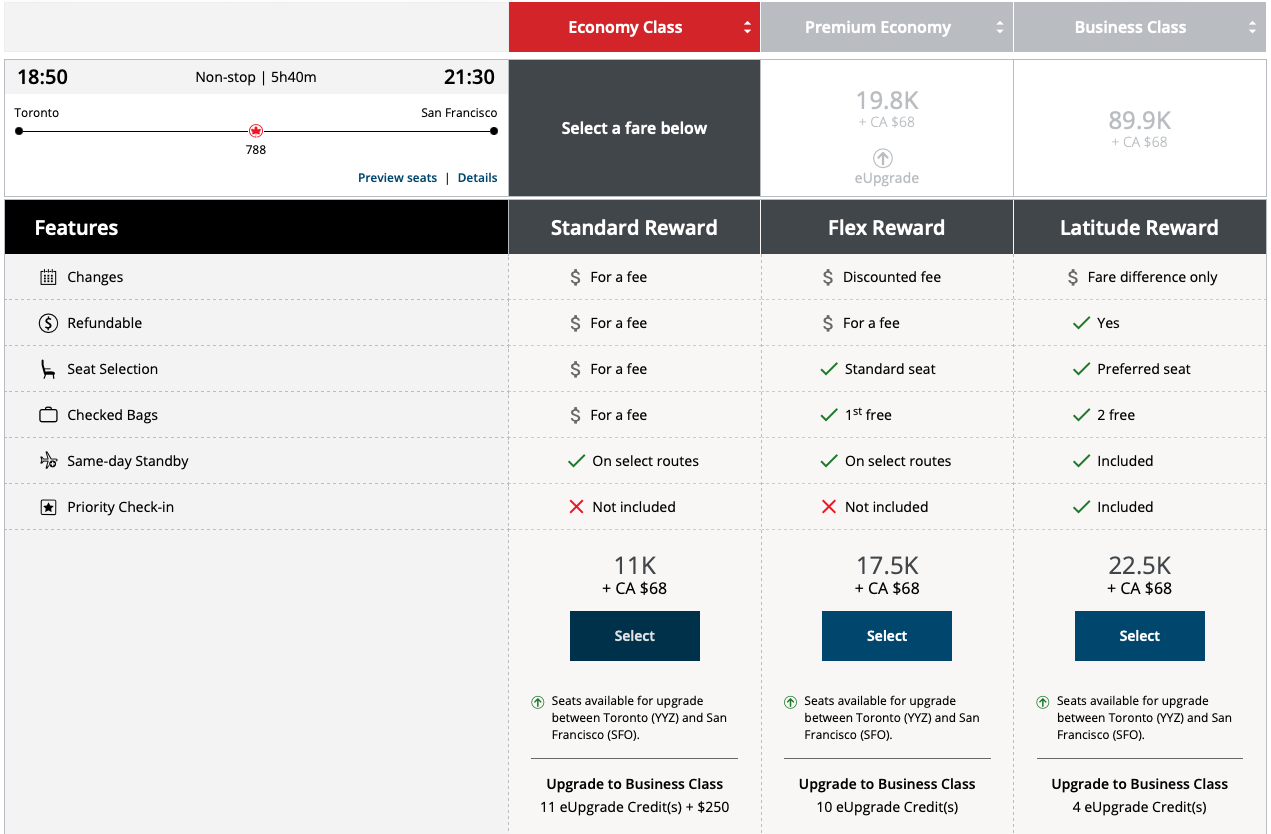
Task: Click the Seat Selection seat icon
Action: coord(48,369)
